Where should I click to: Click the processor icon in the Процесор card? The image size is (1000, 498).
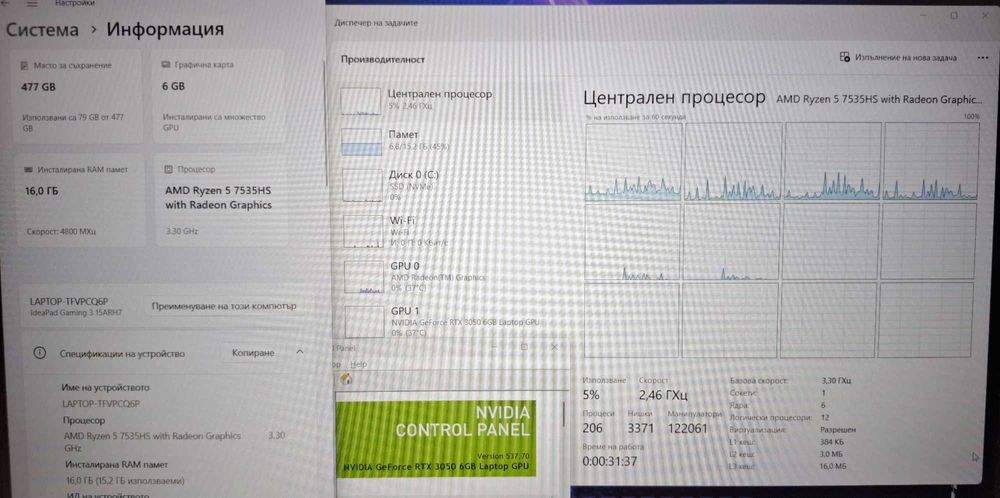[168, 170]
